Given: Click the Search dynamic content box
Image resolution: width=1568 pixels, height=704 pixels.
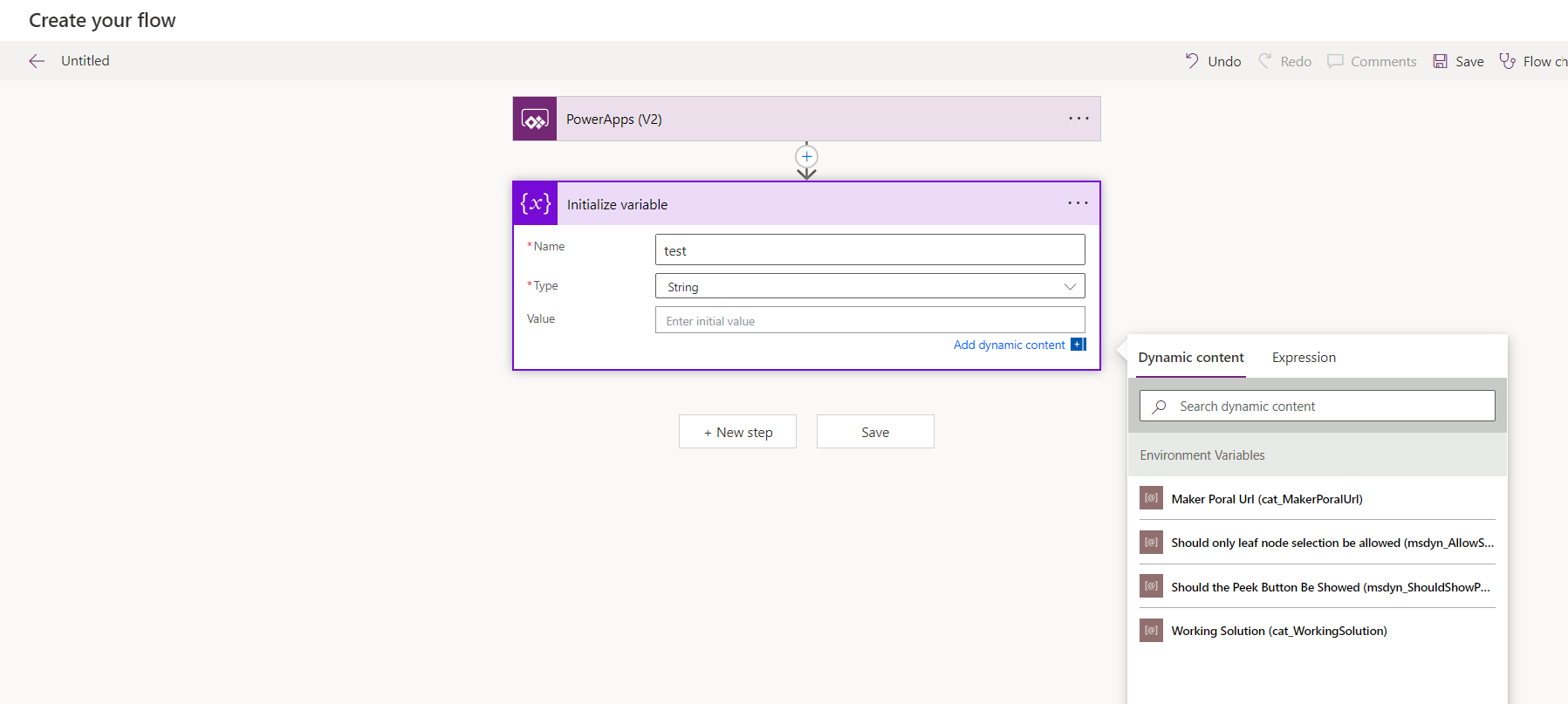Looking at the screenshot, I should 1317,406.
